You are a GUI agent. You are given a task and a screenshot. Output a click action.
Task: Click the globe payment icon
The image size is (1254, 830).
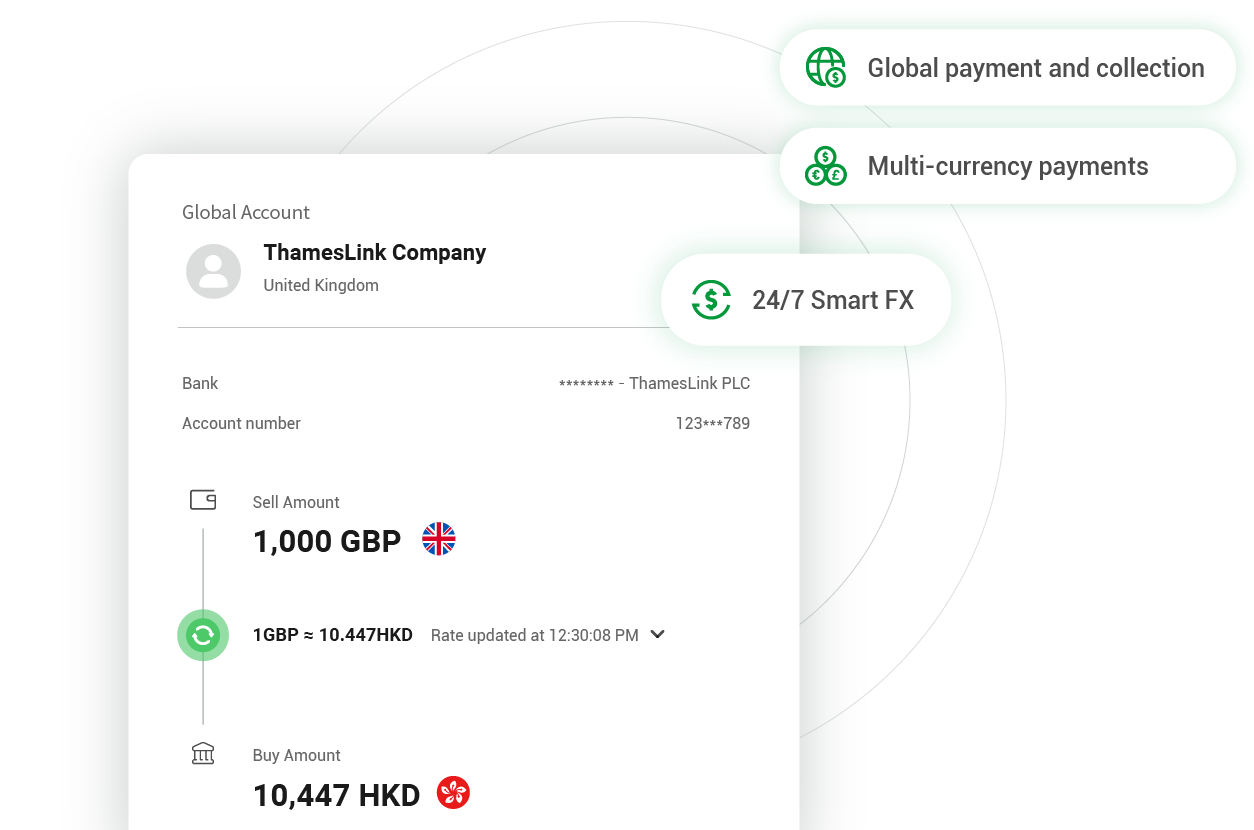[826, 68]
